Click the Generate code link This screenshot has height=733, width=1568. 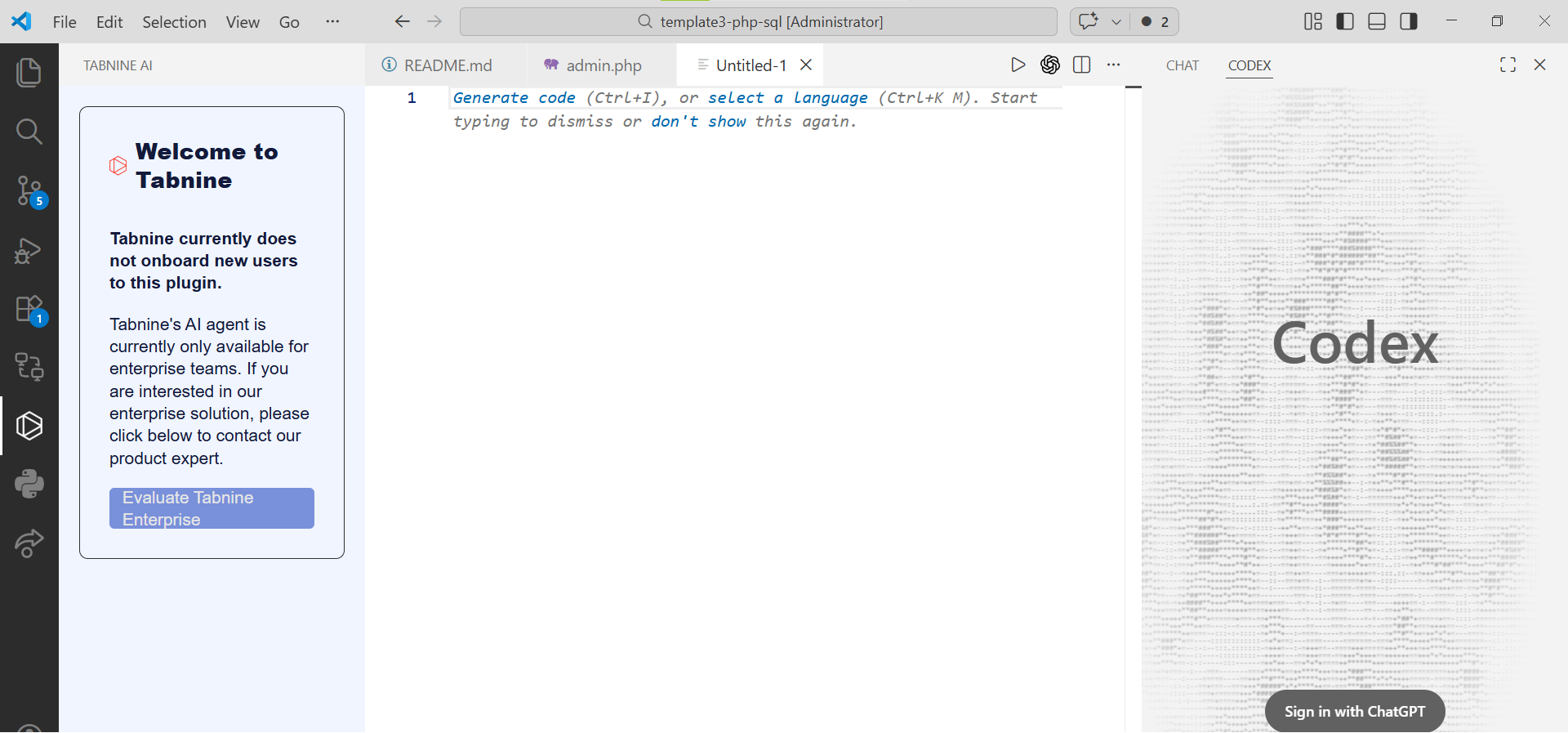click(x=514, y=98)
